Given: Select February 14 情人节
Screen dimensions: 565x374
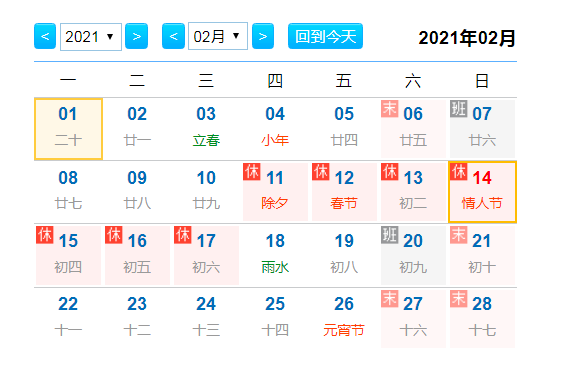Looking at the screenshot, I should coord(482,192).
